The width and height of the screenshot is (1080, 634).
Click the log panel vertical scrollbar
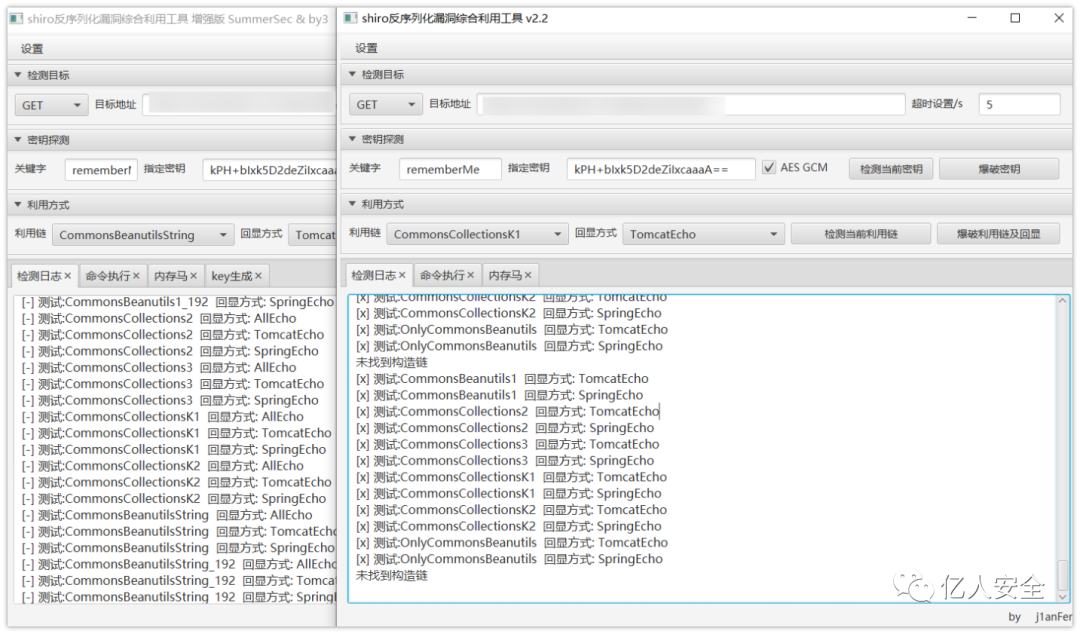tap(1061, 450)
